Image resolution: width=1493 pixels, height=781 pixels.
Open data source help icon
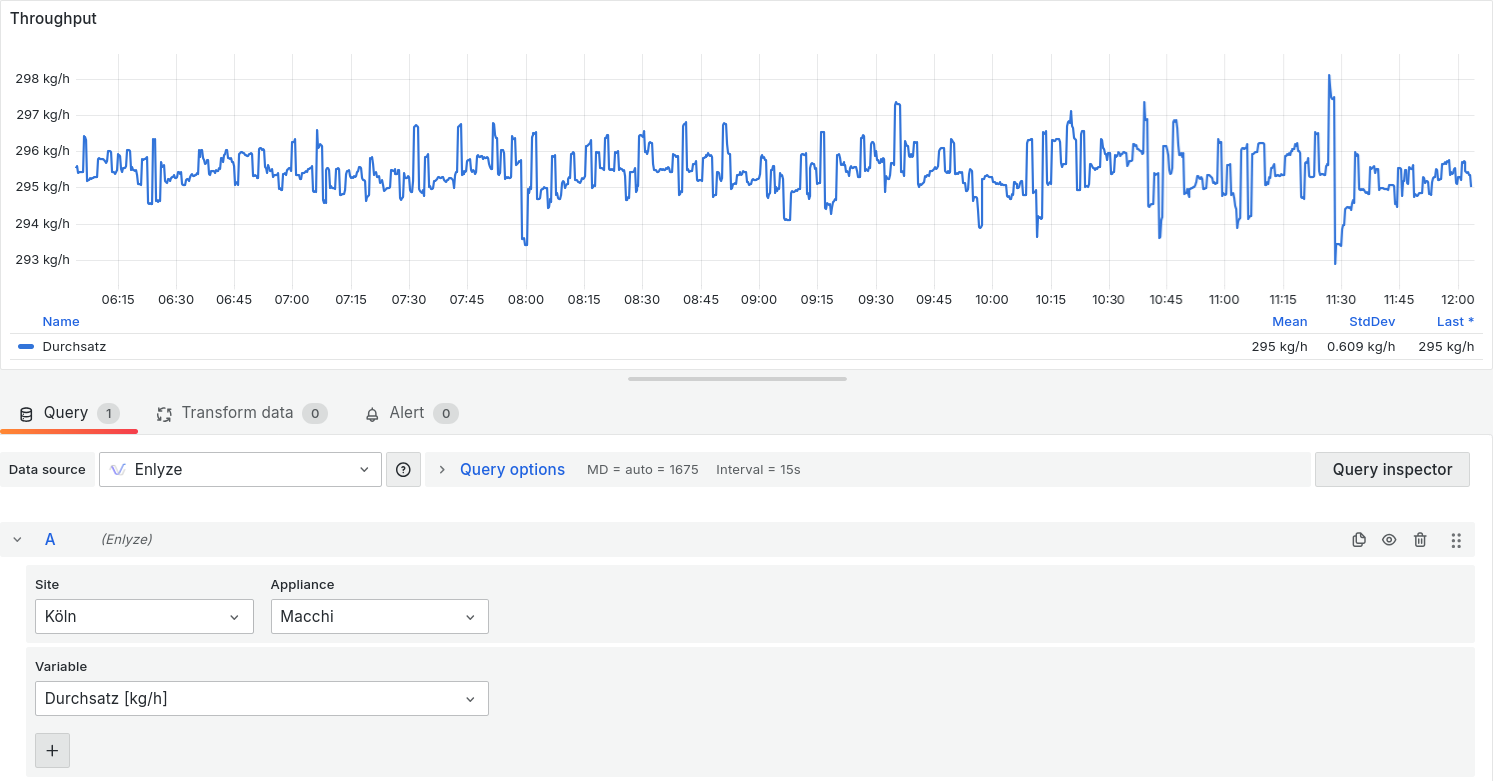pos(403,470)
